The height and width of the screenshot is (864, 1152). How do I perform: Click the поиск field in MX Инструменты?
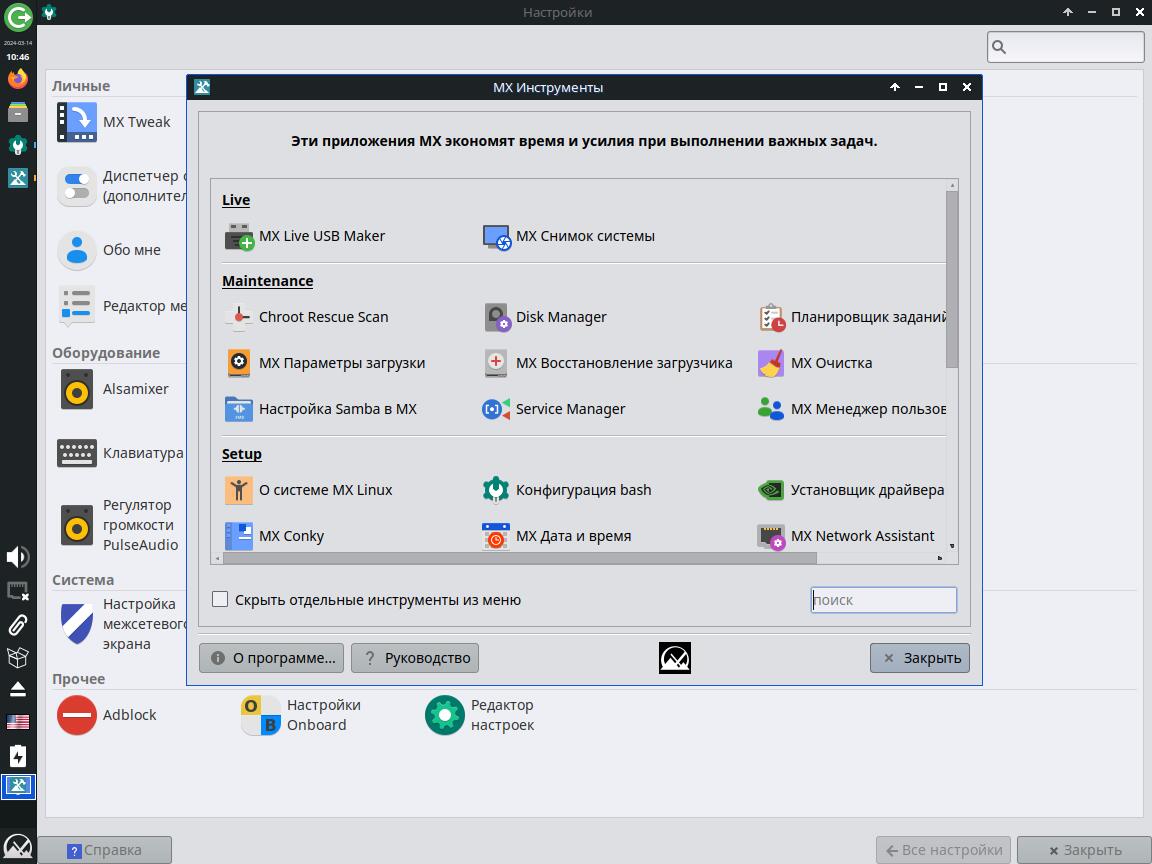tap(884, 600)
